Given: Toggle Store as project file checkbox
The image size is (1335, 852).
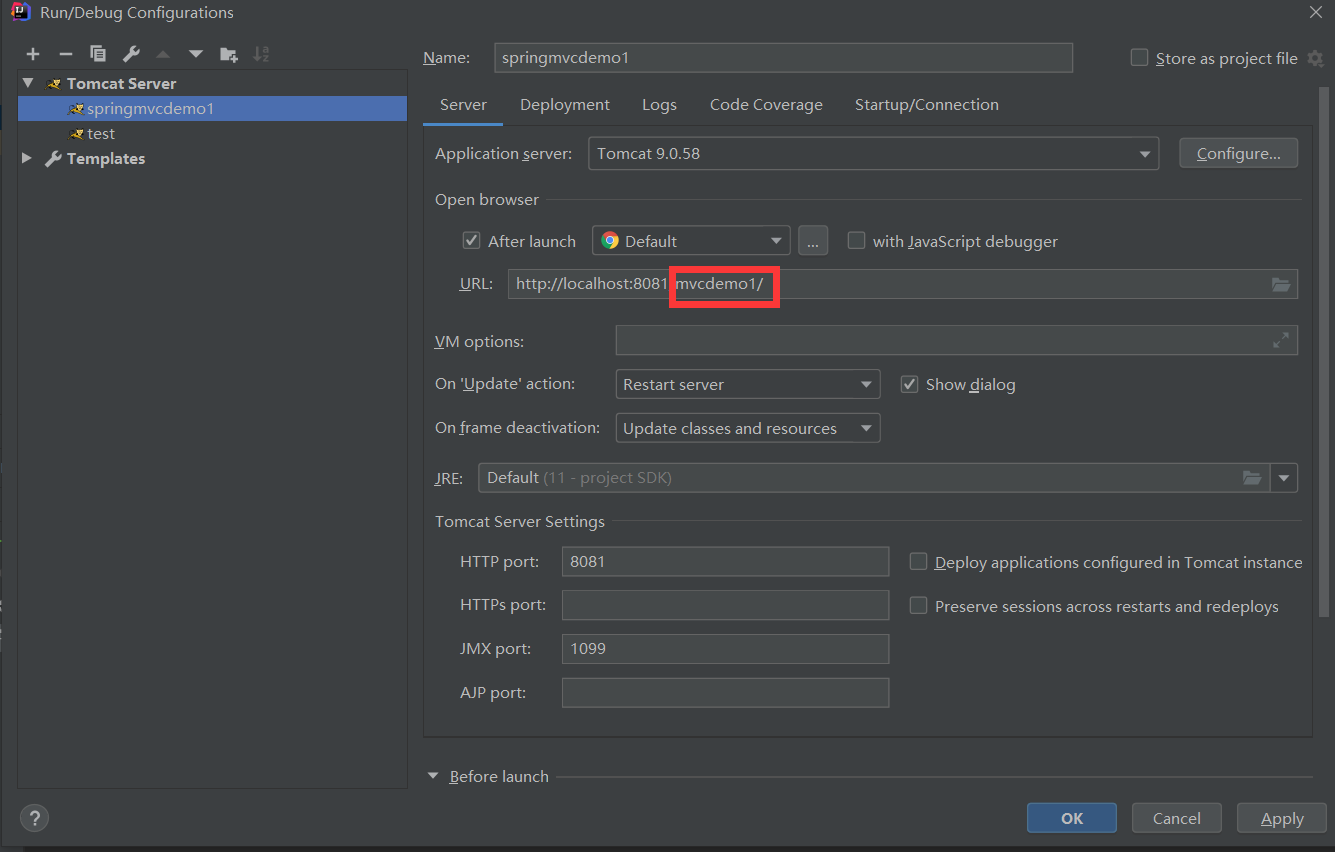Looking at the screenshot, I should coord(1139,58).
